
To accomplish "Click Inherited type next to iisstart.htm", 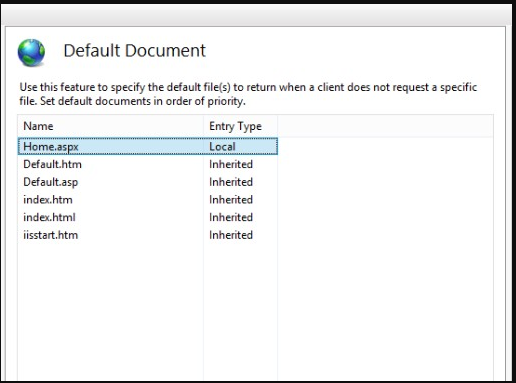I will coord(231,235).
